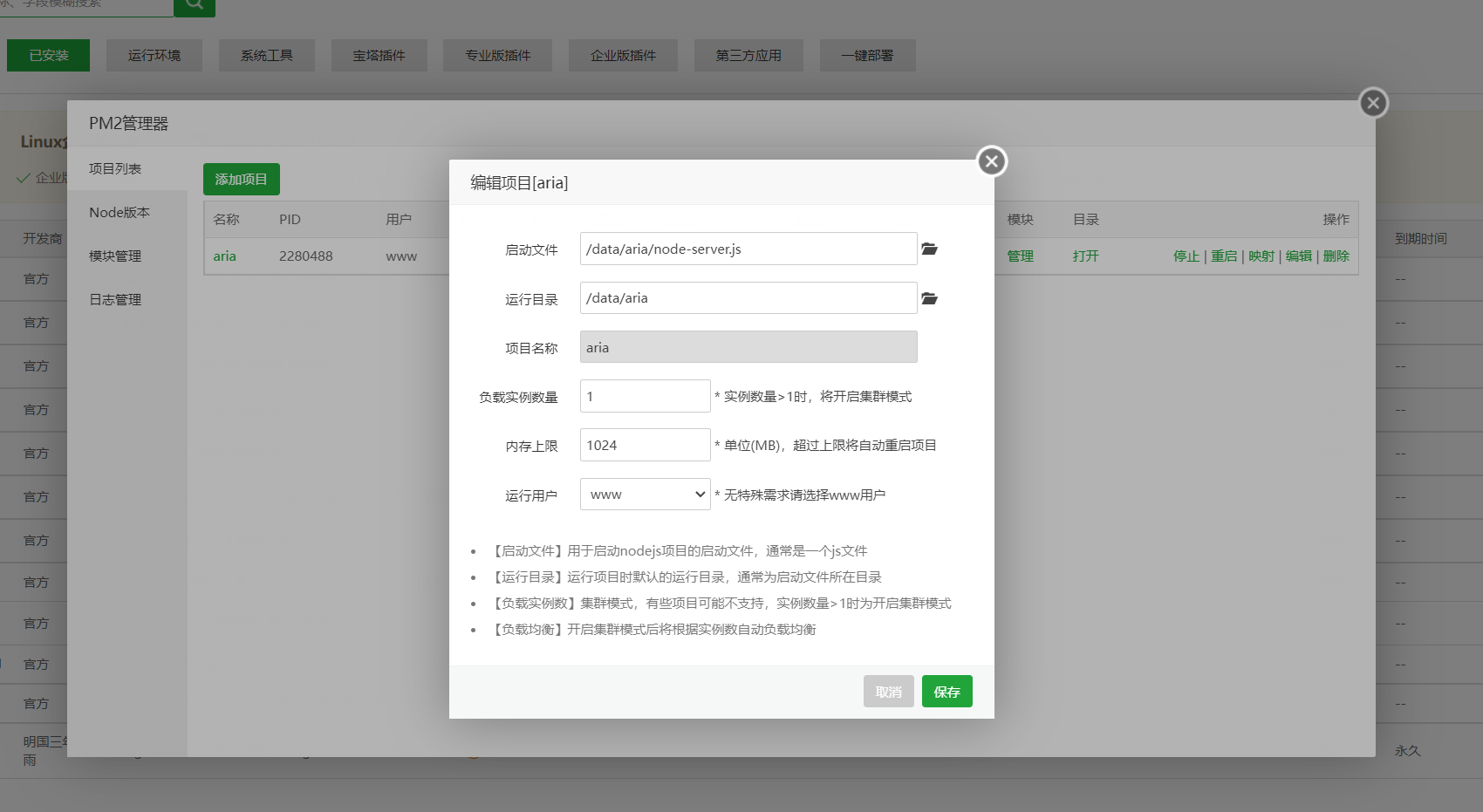Select the project name field aria
Image resolution: width=1483 pixels, height=812 pixels.
(748, 347)
